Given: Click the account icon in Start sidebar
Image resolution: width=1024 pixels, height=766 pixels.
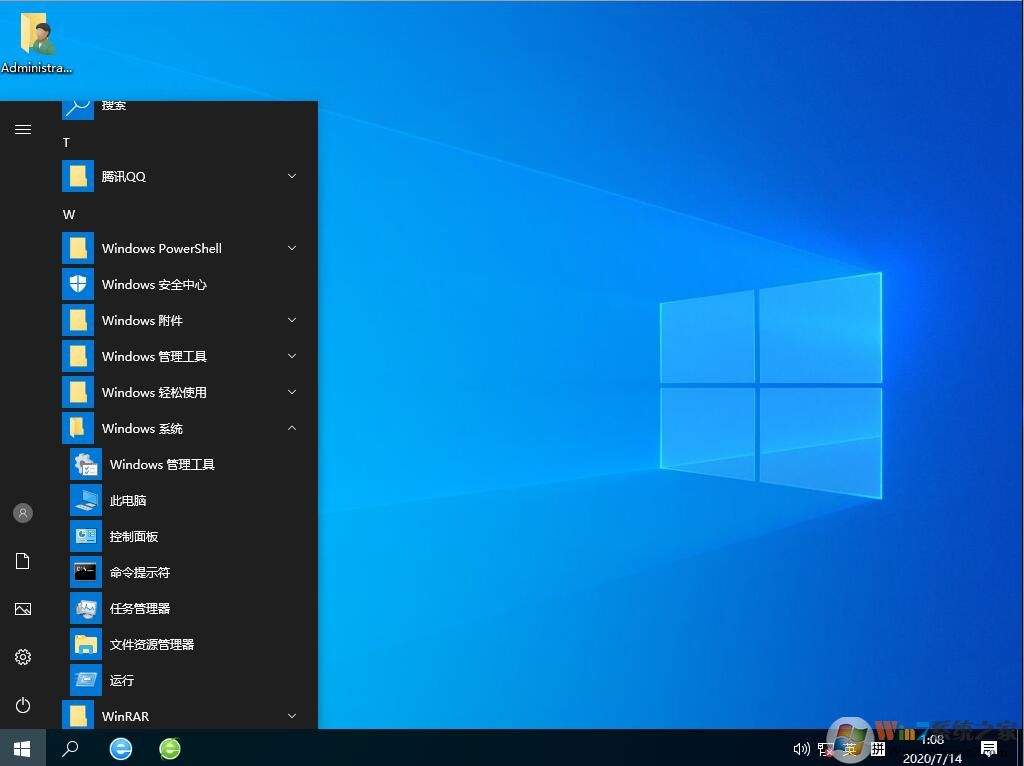Looking at the screenshot, I should click(x=22, y=513).
